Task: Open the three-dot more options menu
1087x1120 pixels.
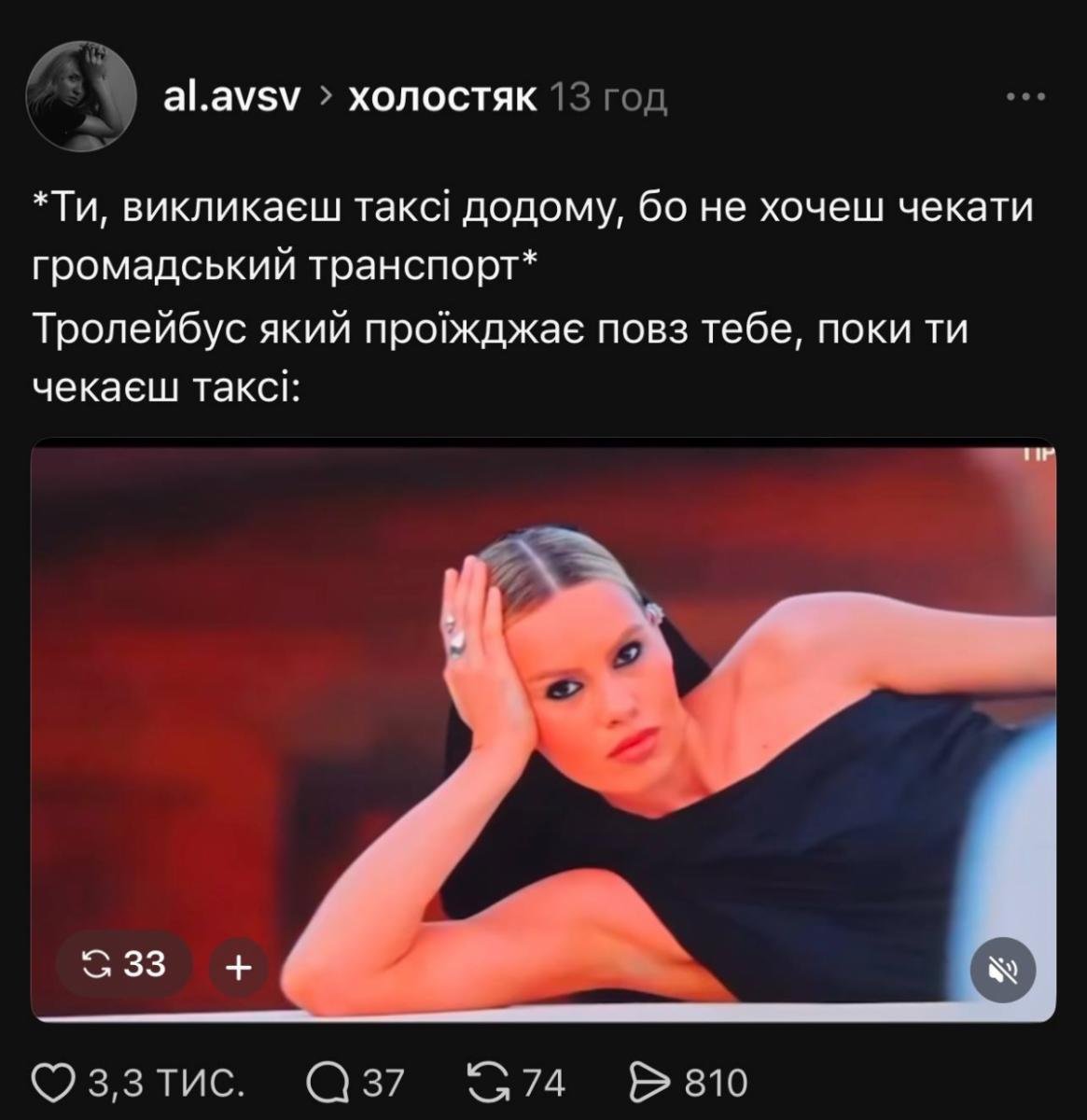Action: pos(1025,97)
